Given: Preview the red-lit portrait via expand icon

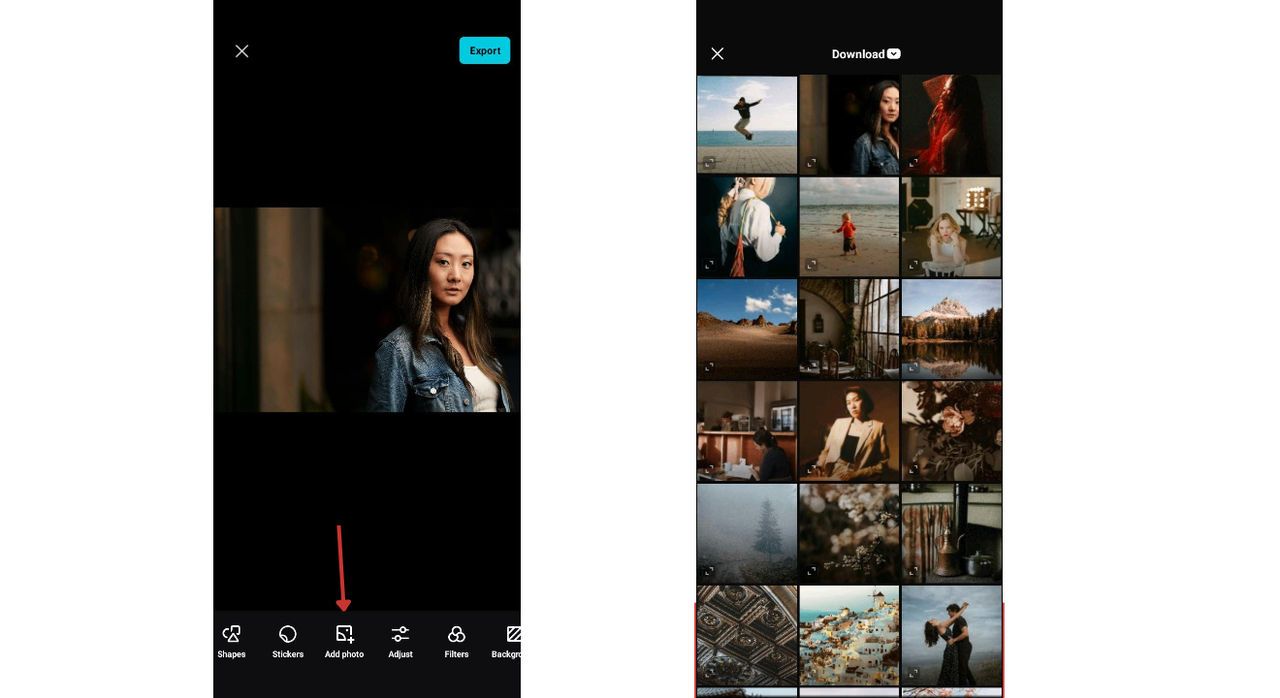Looking at the screenshot, I should tap(914, 162).
